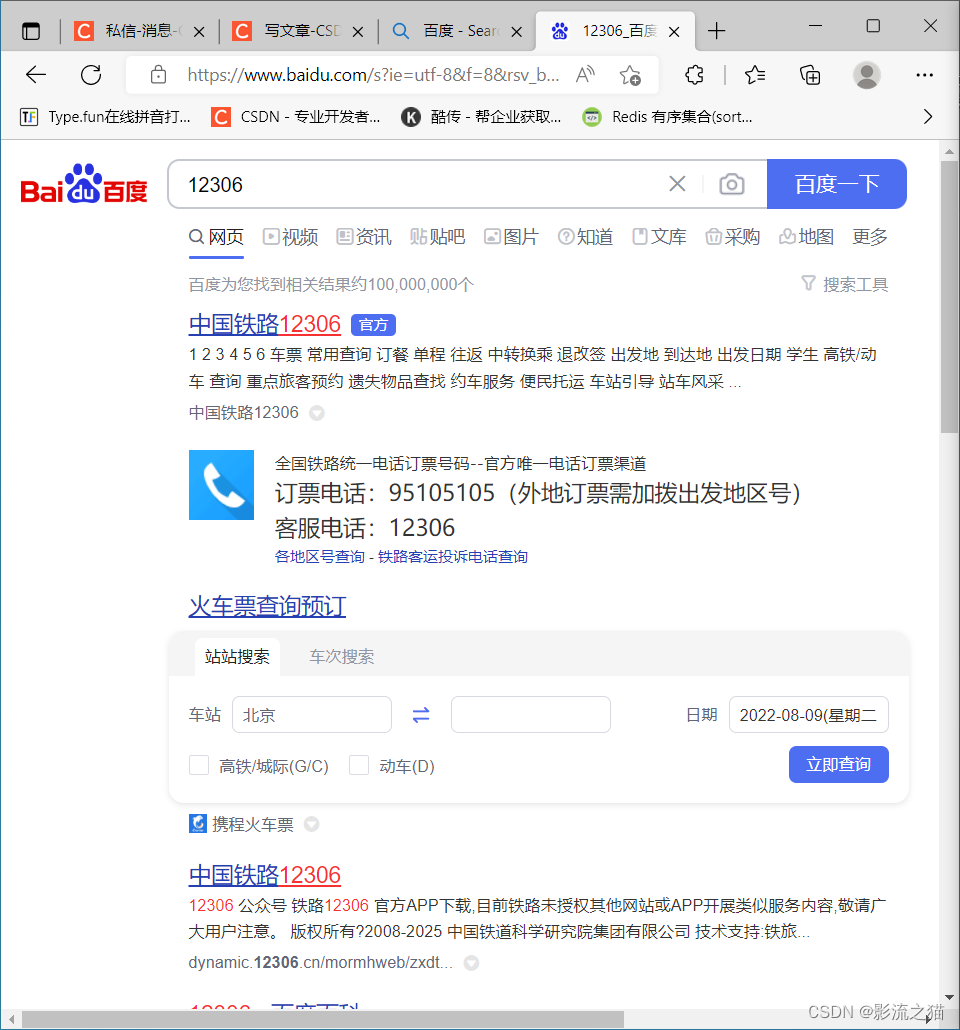The height and width of the screenshot is (1030, 960).
Task: Open the 火车票查询预订 link
Action: click(267, 606)
